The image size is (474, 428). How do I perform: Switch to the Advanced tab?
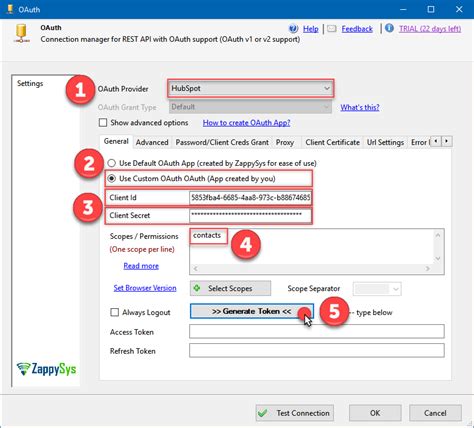(x=152, y=142)
